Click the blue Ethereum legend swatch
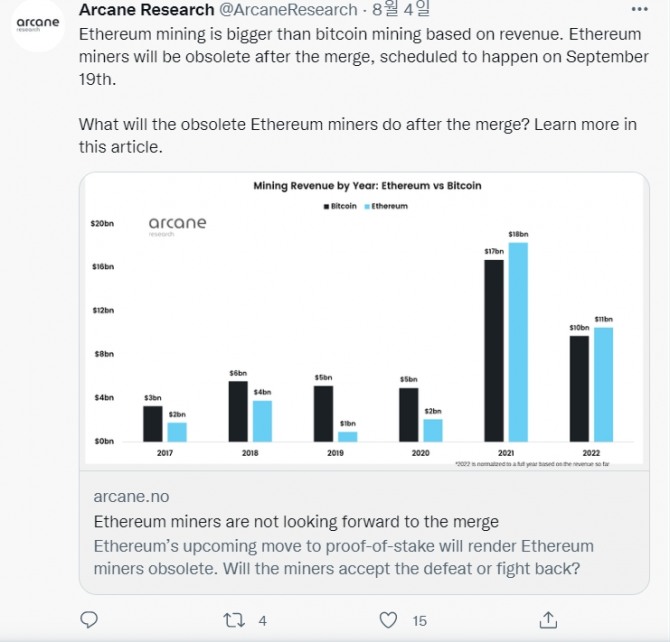This screenshot has width=670, height=642. [x=367, y=207]
